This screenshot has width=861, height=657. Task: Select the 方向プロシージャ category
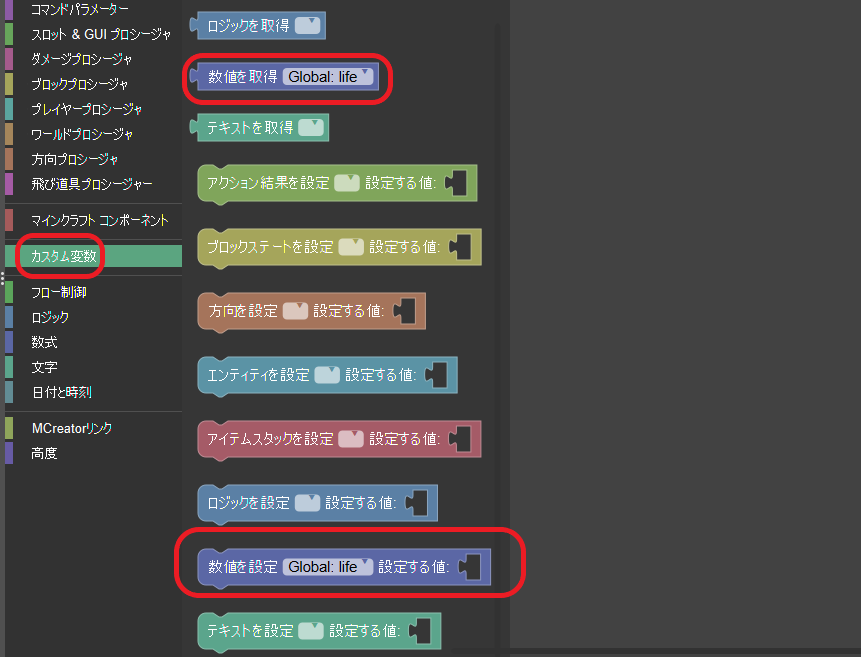coord(75,159)
